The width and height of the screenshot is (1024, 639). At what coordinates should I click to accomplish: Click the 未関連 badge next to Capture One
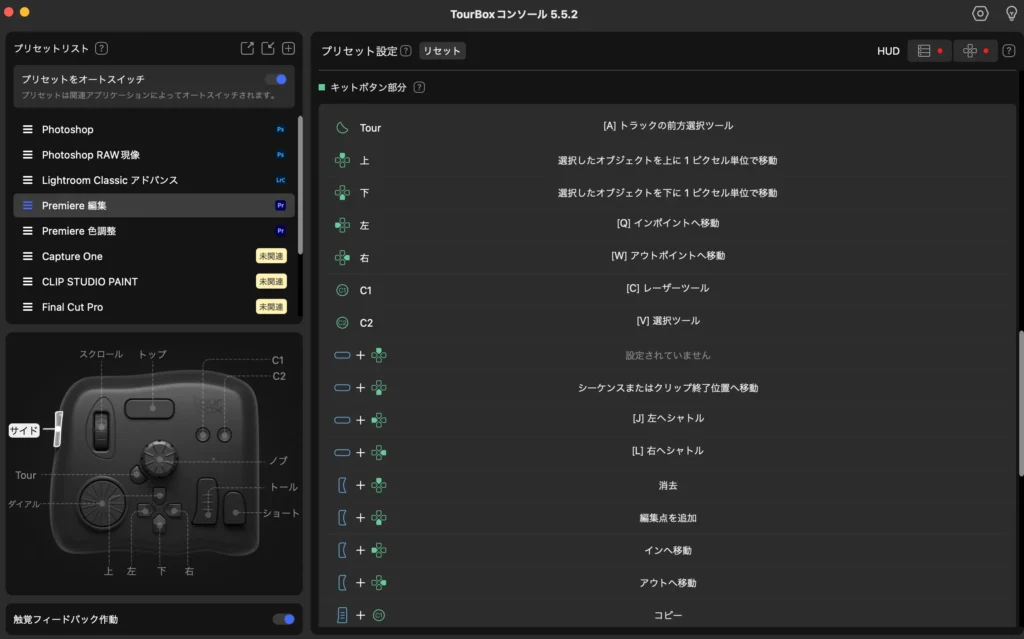(x=271, y=256)
